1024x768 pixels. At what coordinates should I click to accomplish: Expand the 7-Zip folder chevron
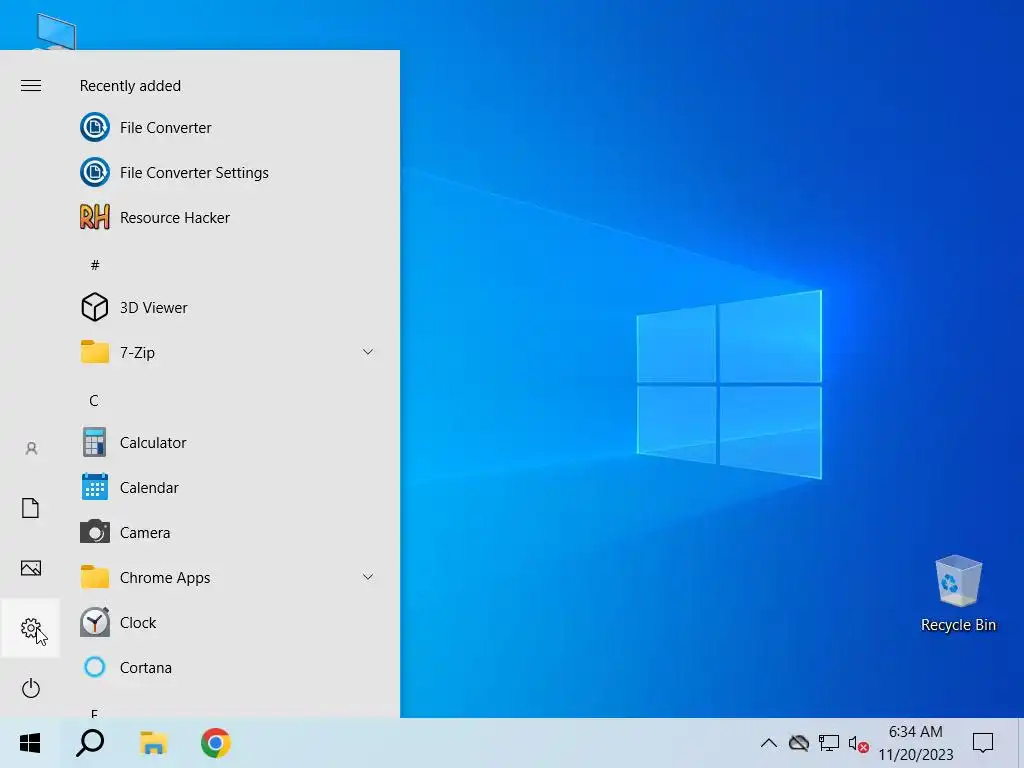tap(368, 352)
